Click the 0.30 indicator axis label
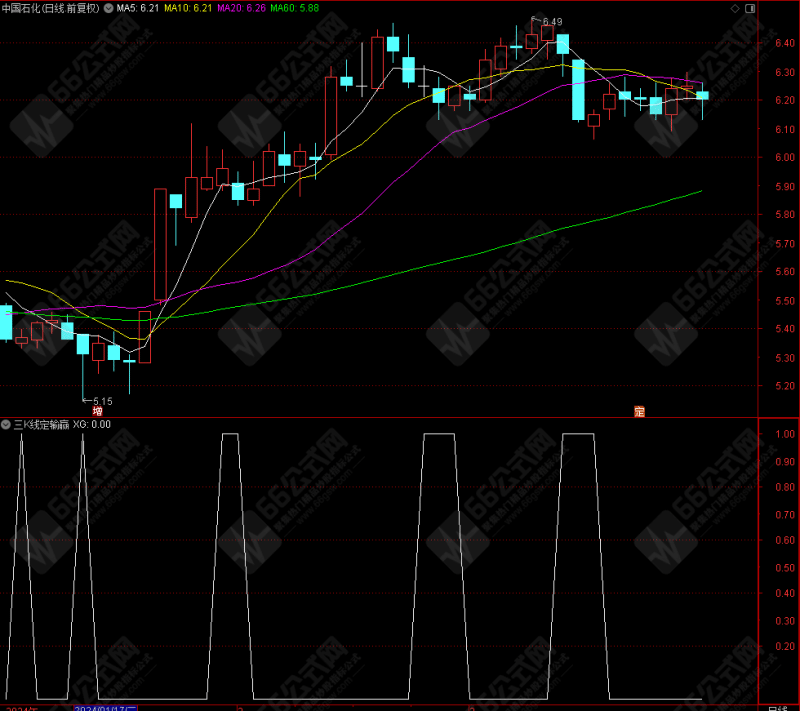Viewport: 800px width, 711px height. 785,621
